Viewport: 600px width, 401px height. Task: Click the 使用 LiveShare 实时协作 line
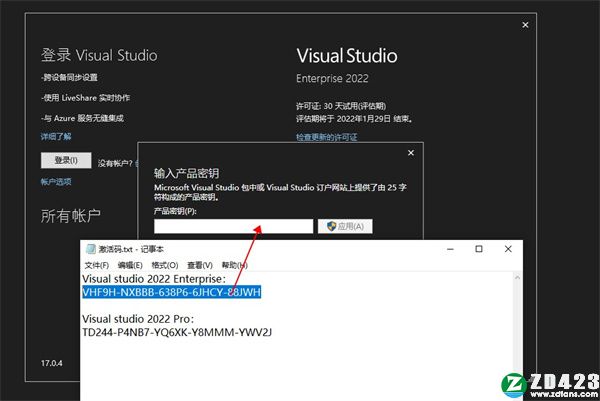click(x=86, y=98)
